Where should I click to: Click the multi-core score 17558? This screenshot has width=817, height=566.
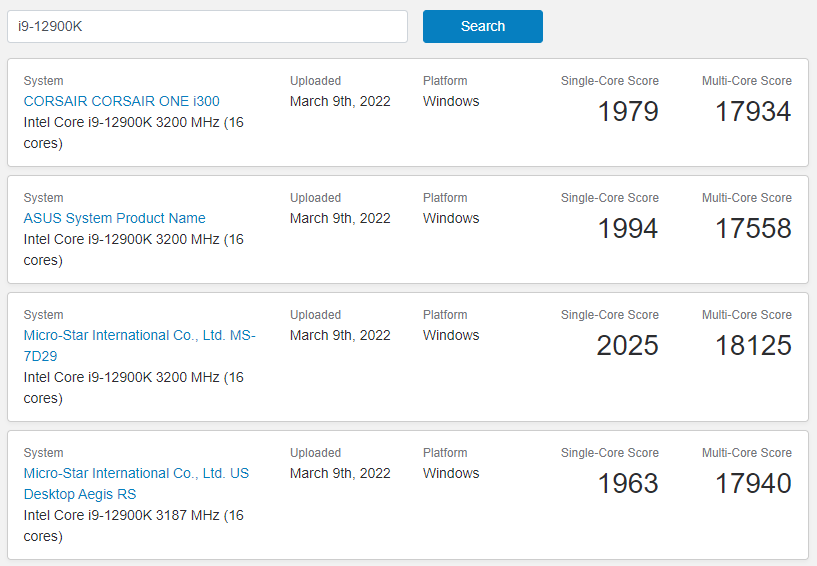[753, 228]
